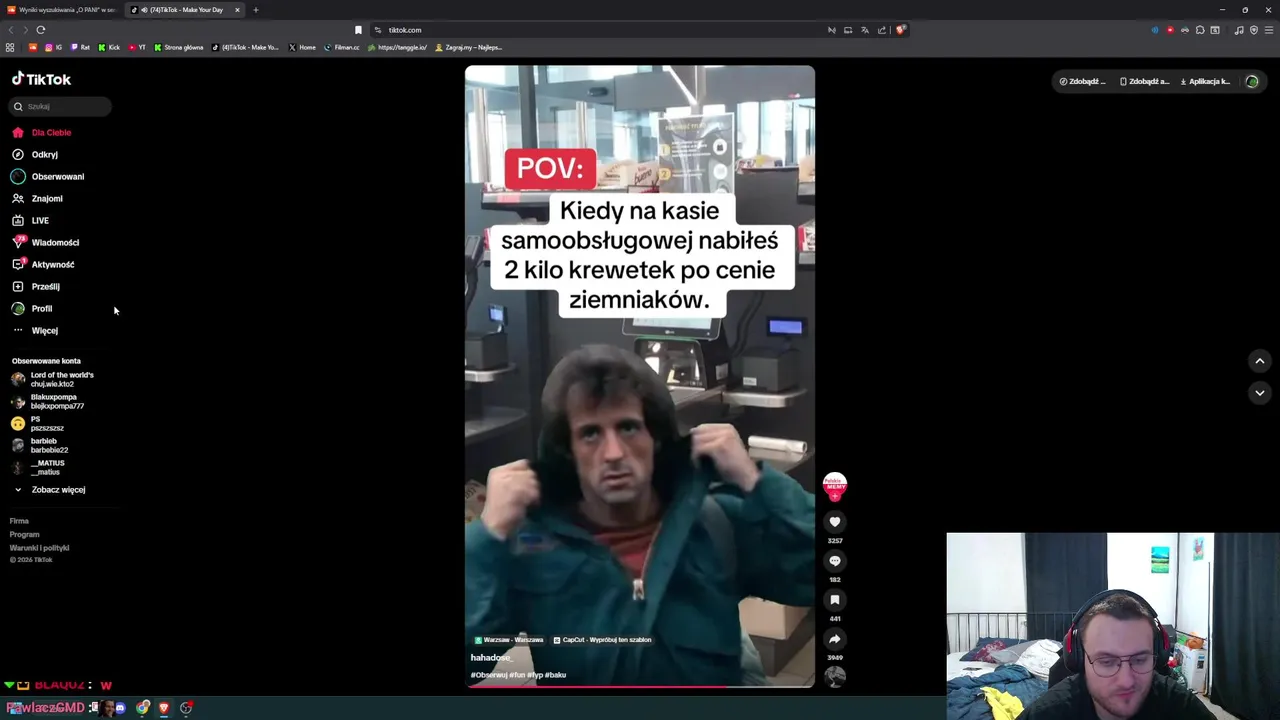Open Blakuxpompa followed account

coord(48,401)
